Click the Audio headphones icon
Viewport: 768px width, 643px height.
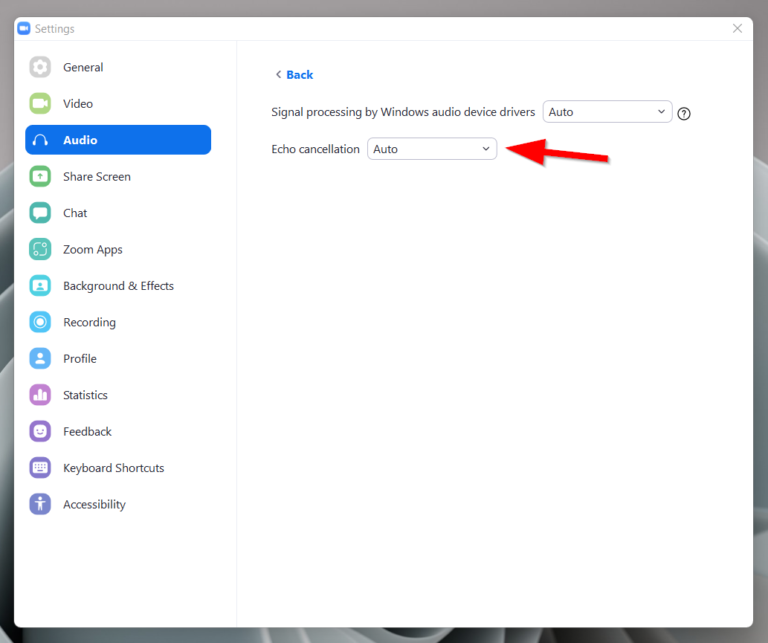tap(40, 140)
